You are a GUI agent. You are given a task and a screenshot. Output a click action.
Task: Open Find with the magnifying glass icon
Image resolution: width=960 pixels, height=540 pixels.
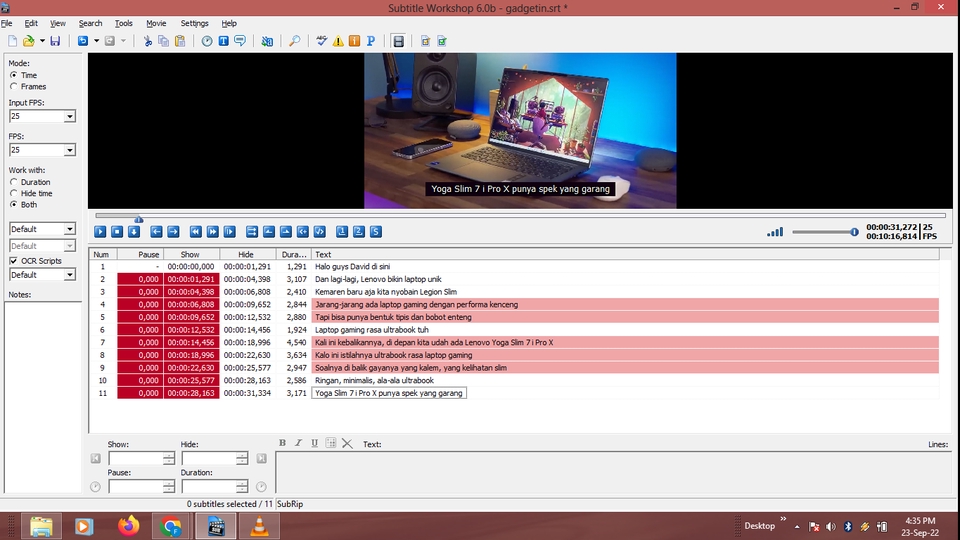point(294,41)
